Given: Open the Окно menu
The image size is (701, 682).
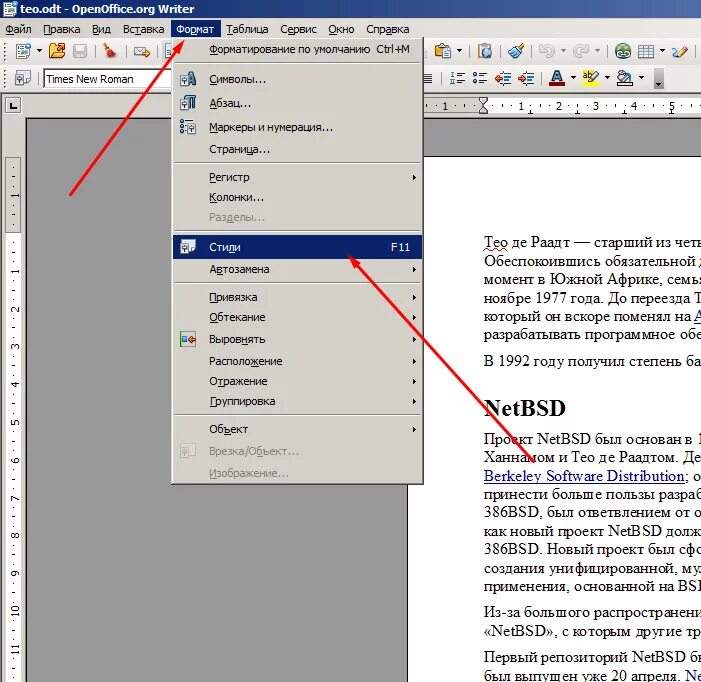Looking at the screenshot, I should click(x=341, y=29).
